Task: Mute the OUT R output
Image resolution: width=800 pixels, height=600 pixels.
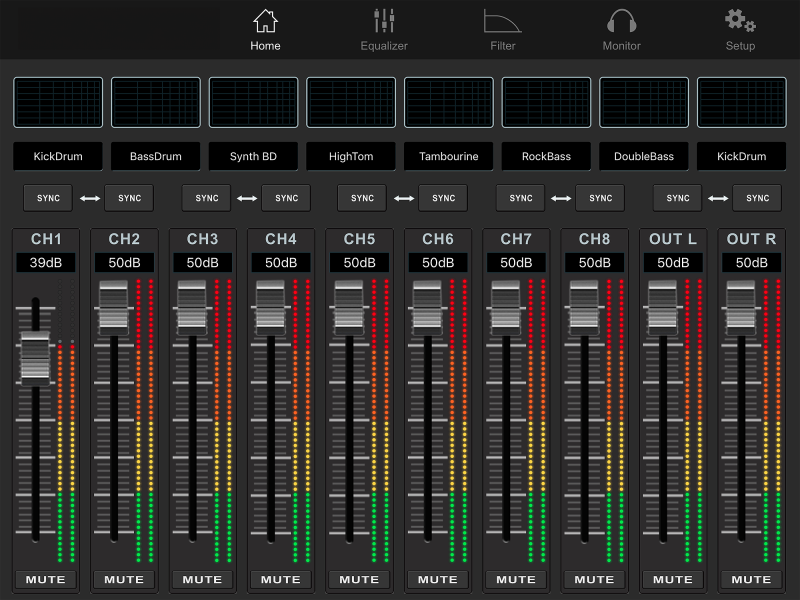Action: click(x=751, y=579)
